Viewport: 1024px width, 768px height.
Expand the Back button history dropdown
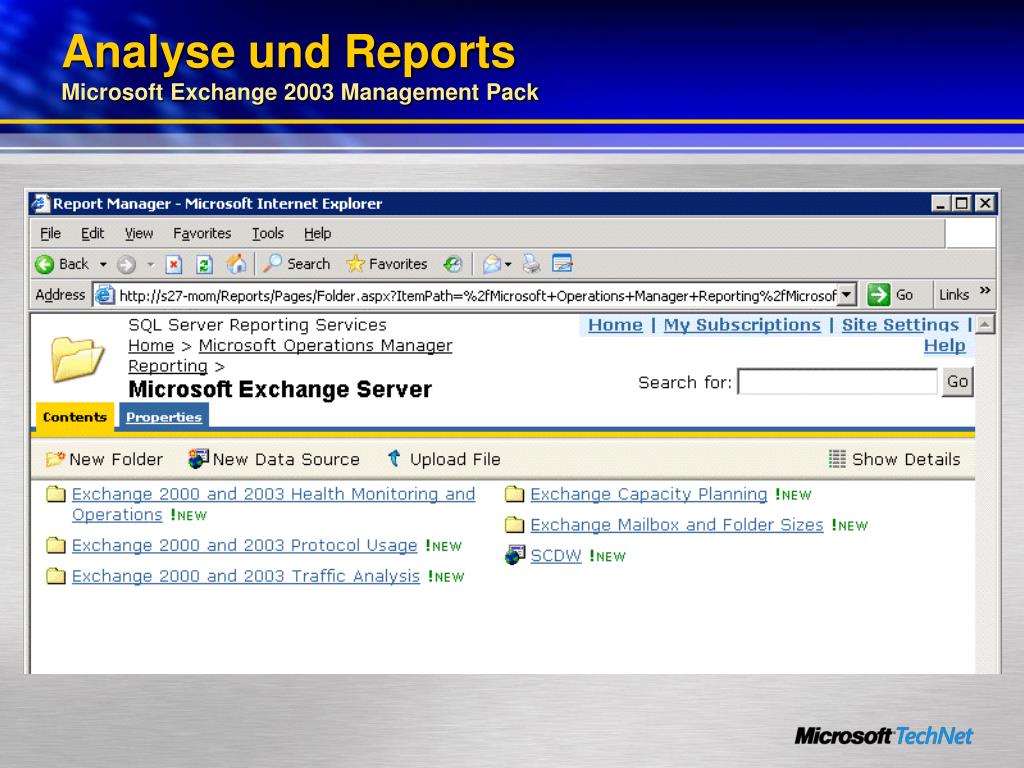tap(103, 264)
